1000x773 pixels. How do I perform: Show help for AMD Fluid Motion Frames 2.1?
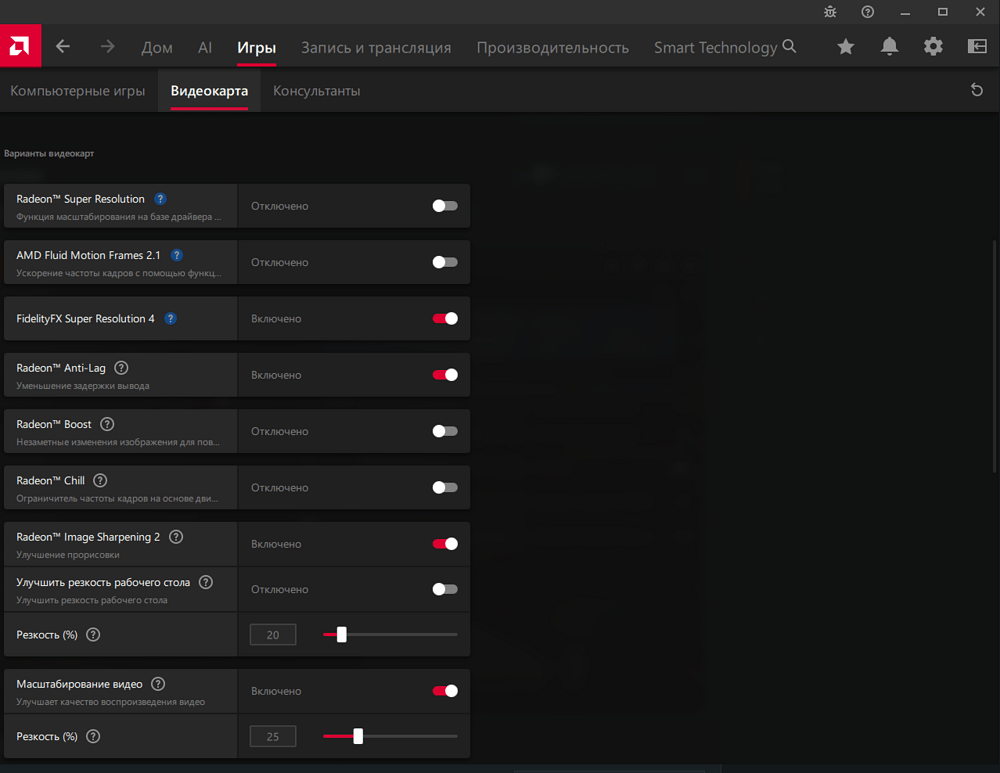coord(177,255)
